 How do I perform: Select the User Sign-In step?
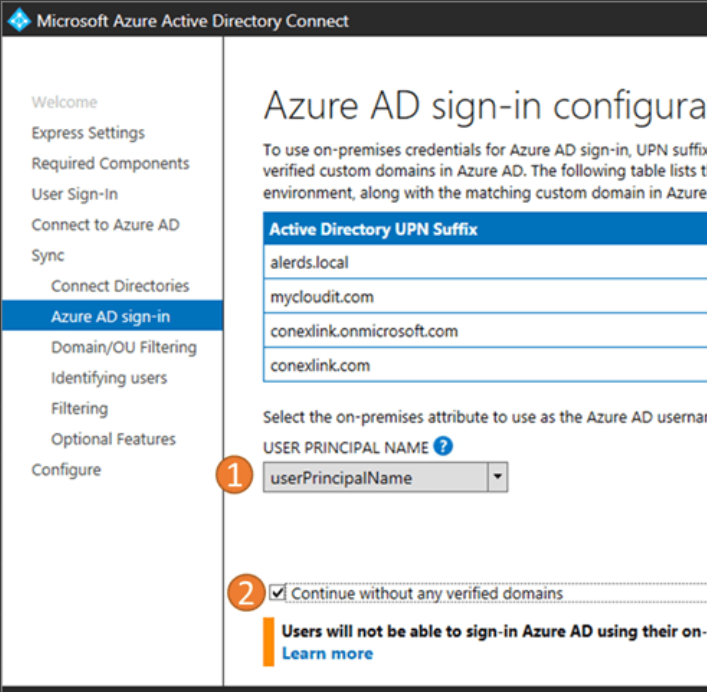point(74,194)
